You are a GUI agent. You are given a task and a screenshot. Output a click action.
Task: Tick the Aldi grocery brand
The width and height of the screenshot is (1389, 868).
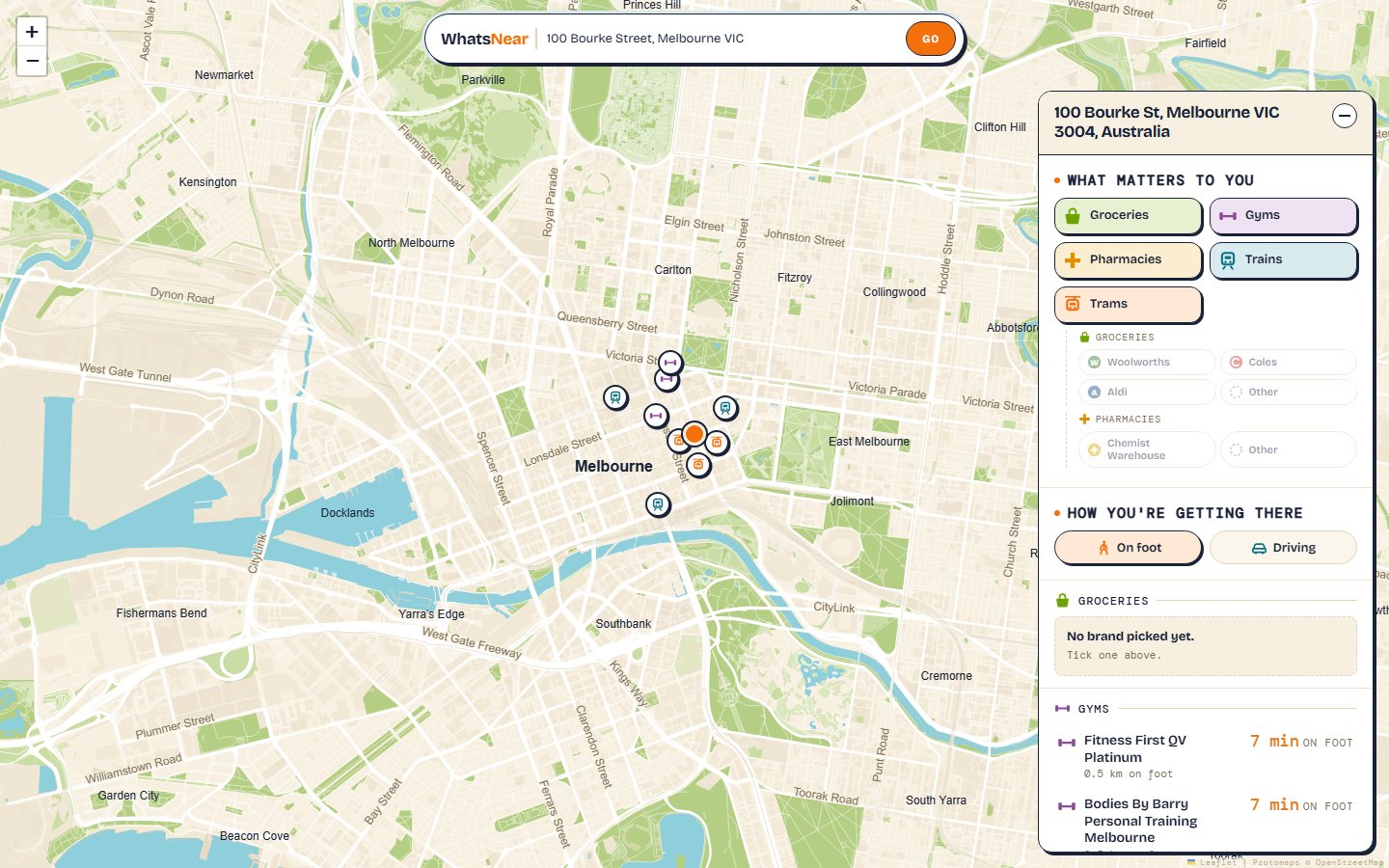coord(1147,393)
